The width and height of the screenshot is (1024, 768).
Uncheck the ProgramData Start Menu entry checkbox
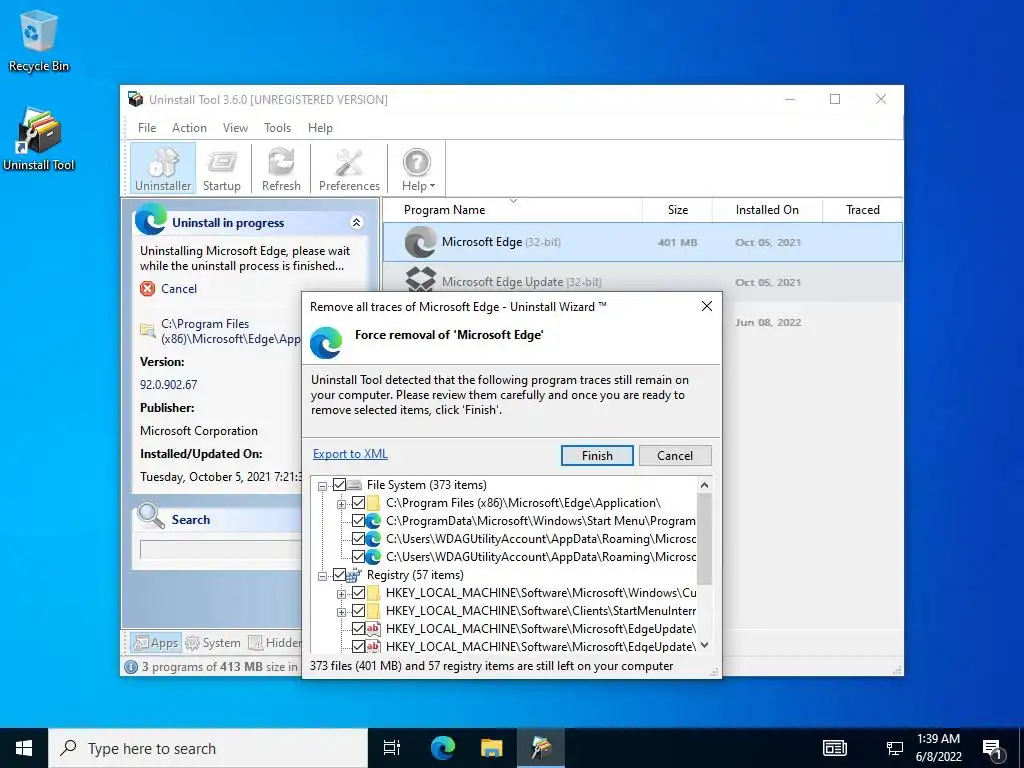pyautogui.click(x=358, y=520)
